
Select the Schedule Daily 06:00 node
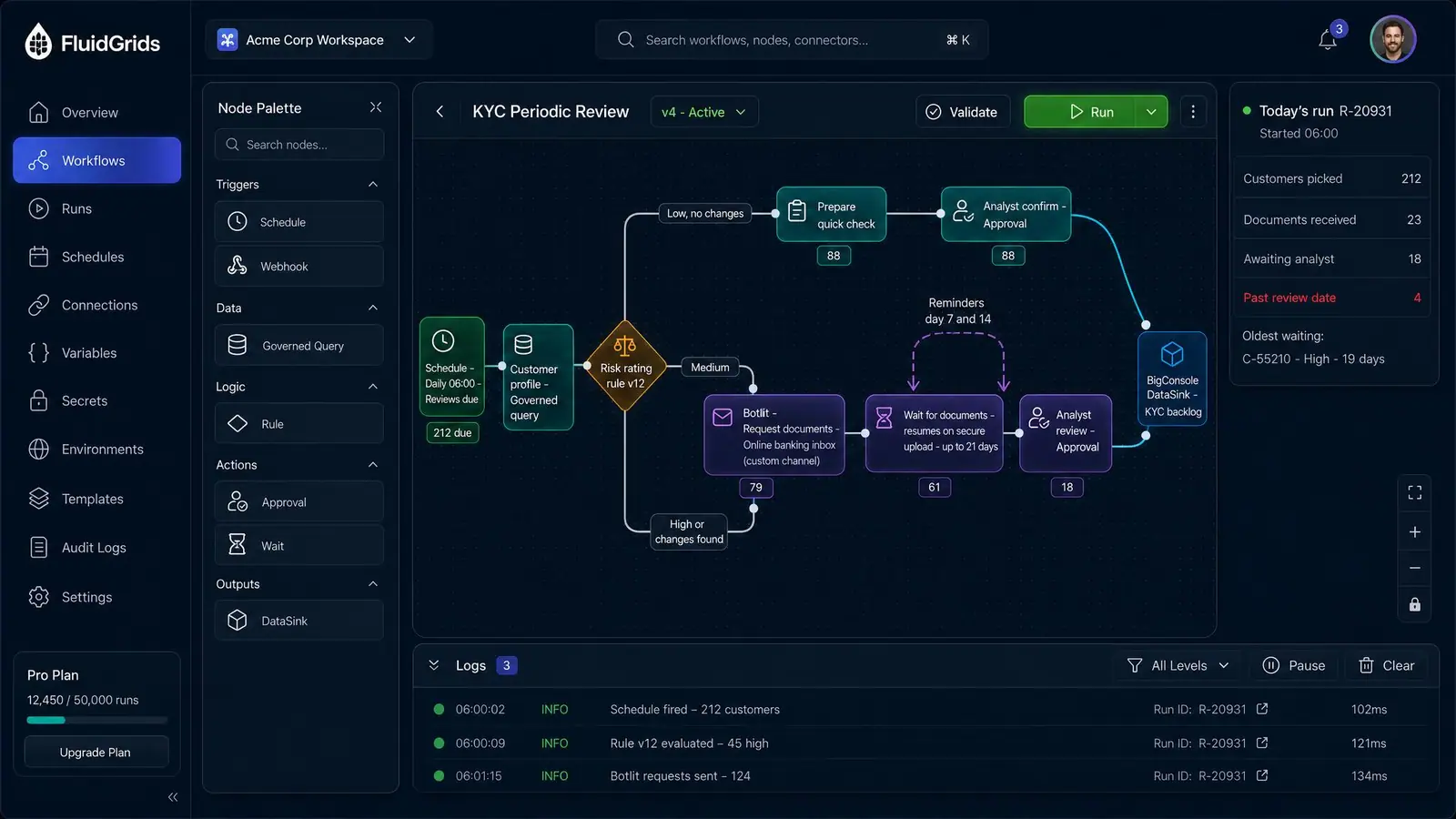pos(452,367)
